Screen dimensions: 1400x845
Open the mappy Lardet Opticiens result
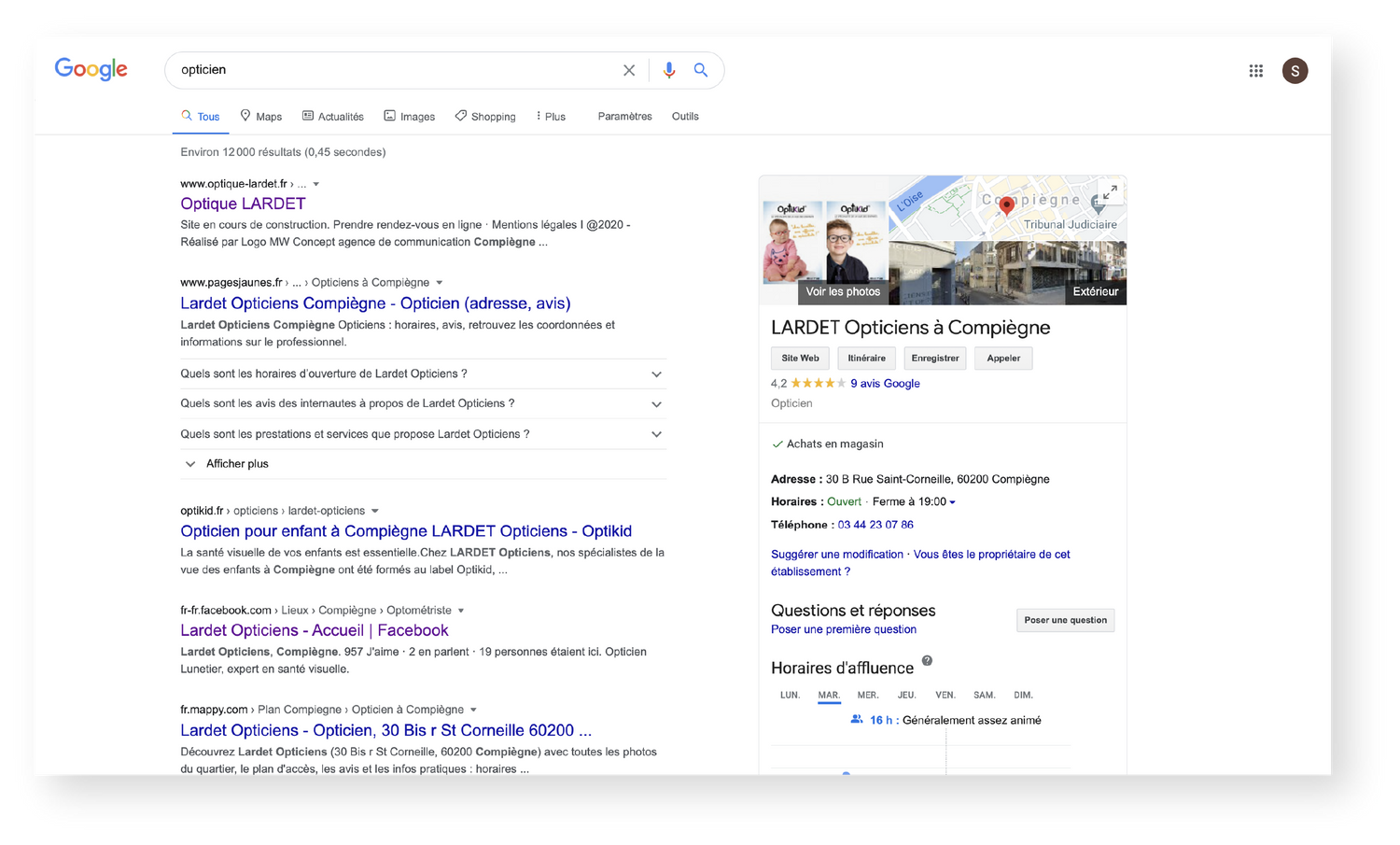click(385, 730)
